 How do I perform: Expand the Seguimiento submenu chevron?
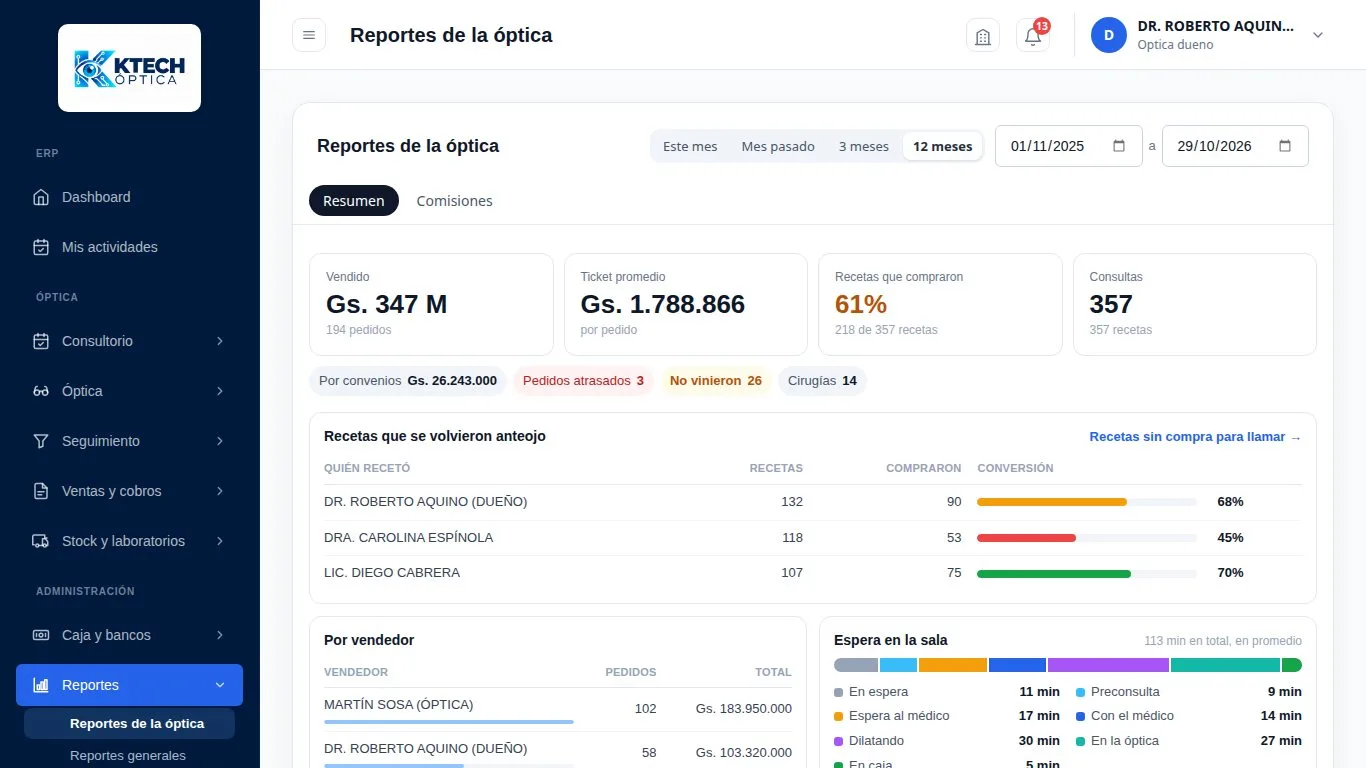tap(219, 441)
